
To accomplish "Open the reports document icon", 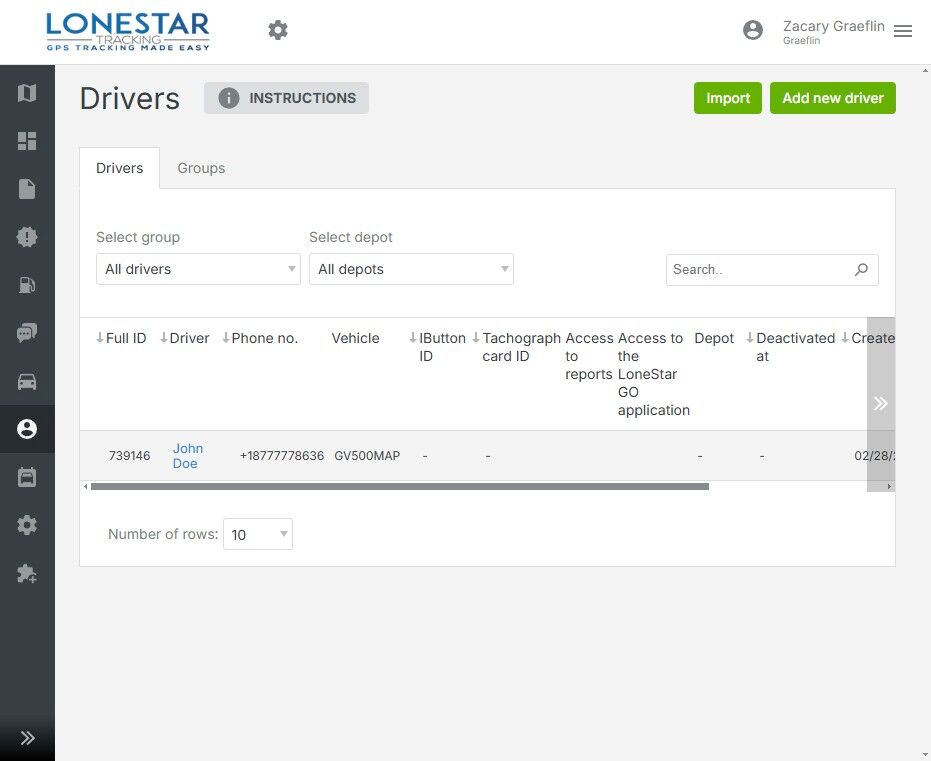I will (x=27, y=189).
